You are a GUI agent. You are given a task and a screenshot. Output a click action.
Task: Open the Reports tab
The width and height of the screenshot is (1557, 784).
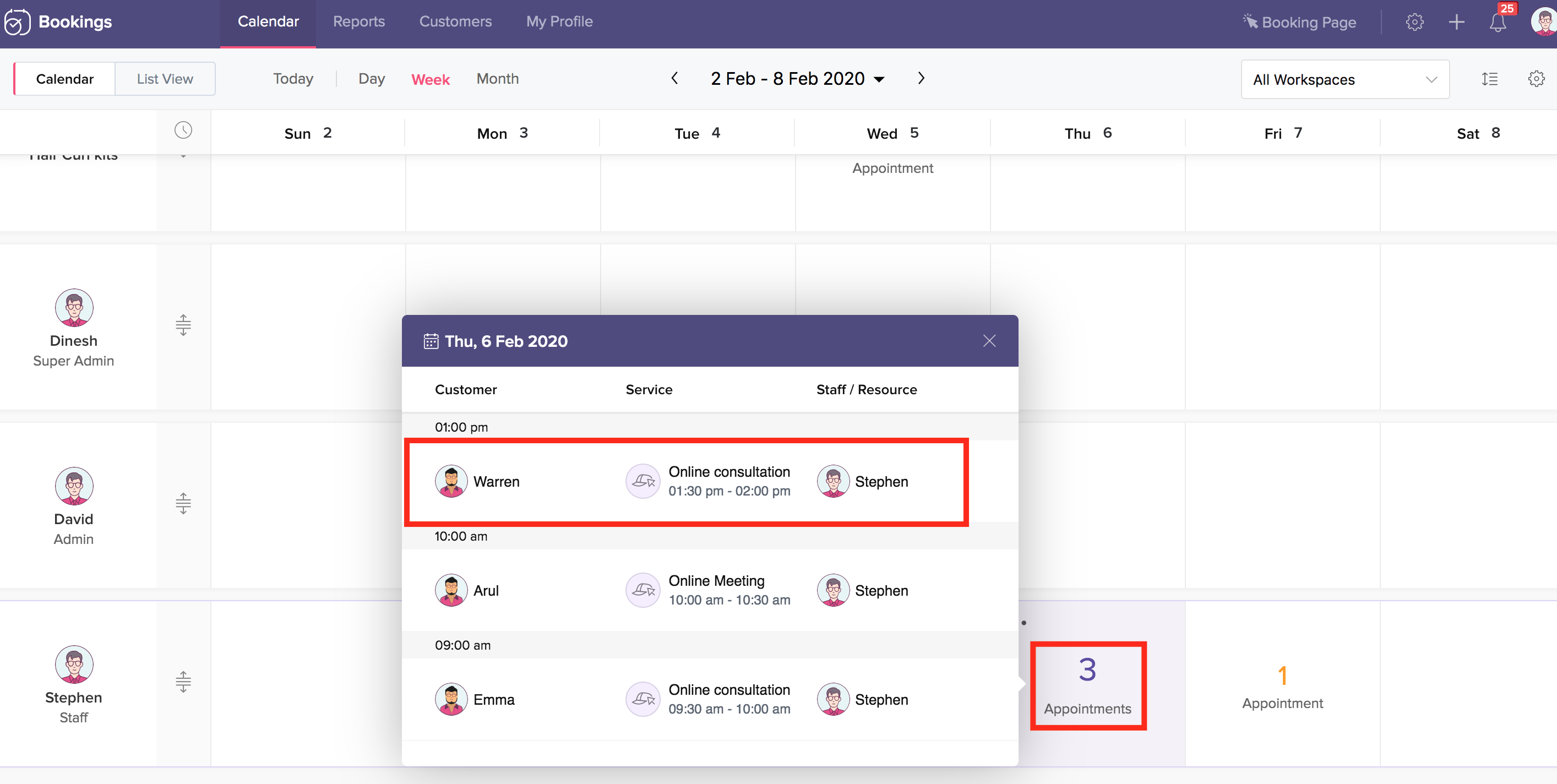[358, 22]
